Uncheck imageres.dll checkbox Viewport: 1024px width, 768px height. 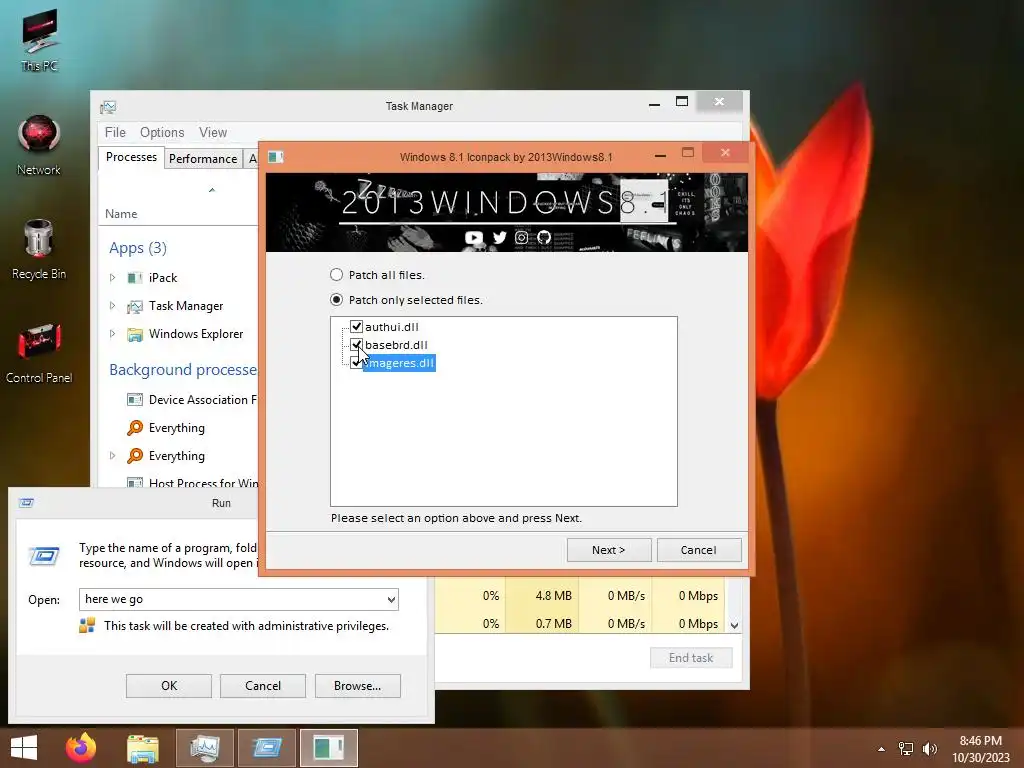(x=357, y=362)
